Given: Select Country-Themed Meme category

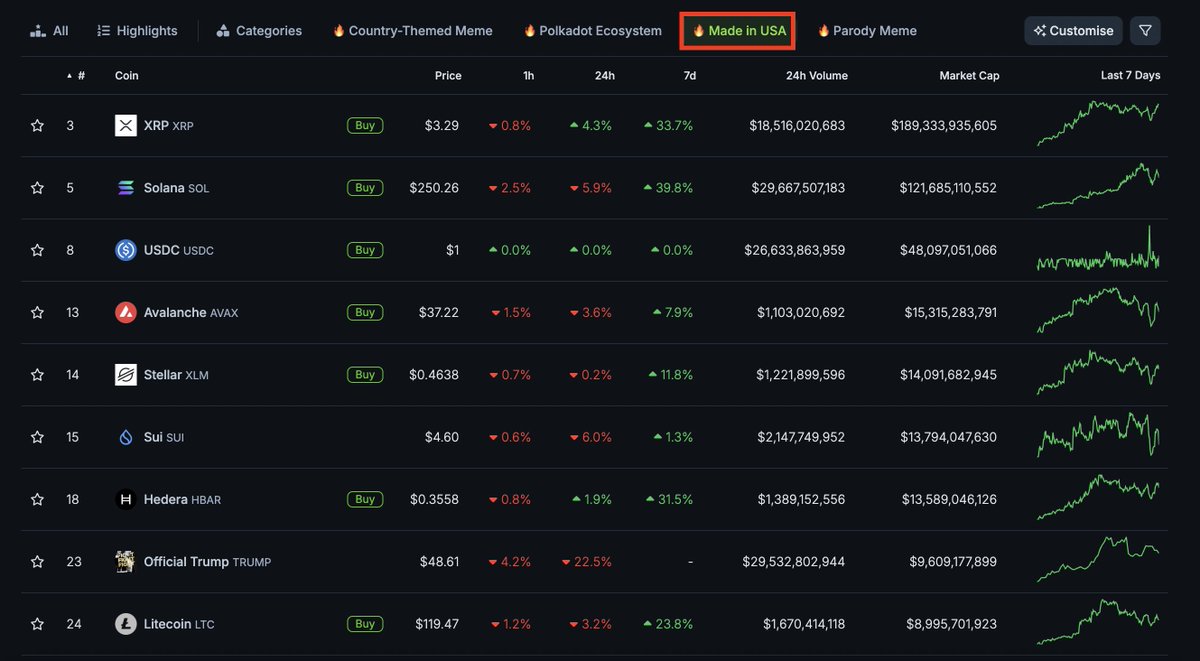Looking at the screenshot, I should [412, 31].
